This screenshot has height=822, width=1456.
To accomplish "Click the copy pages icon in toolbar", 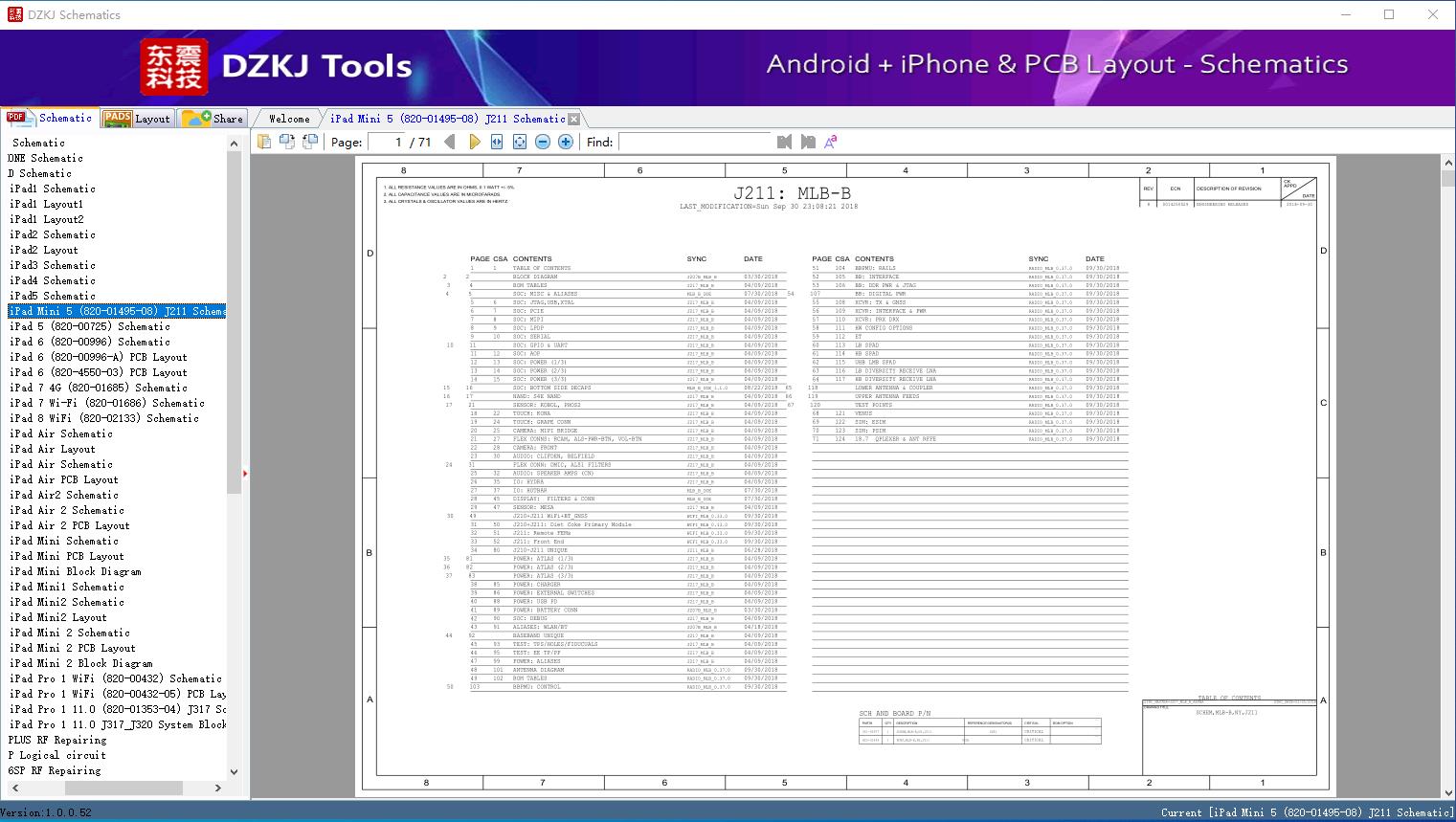I will (264, 142).
